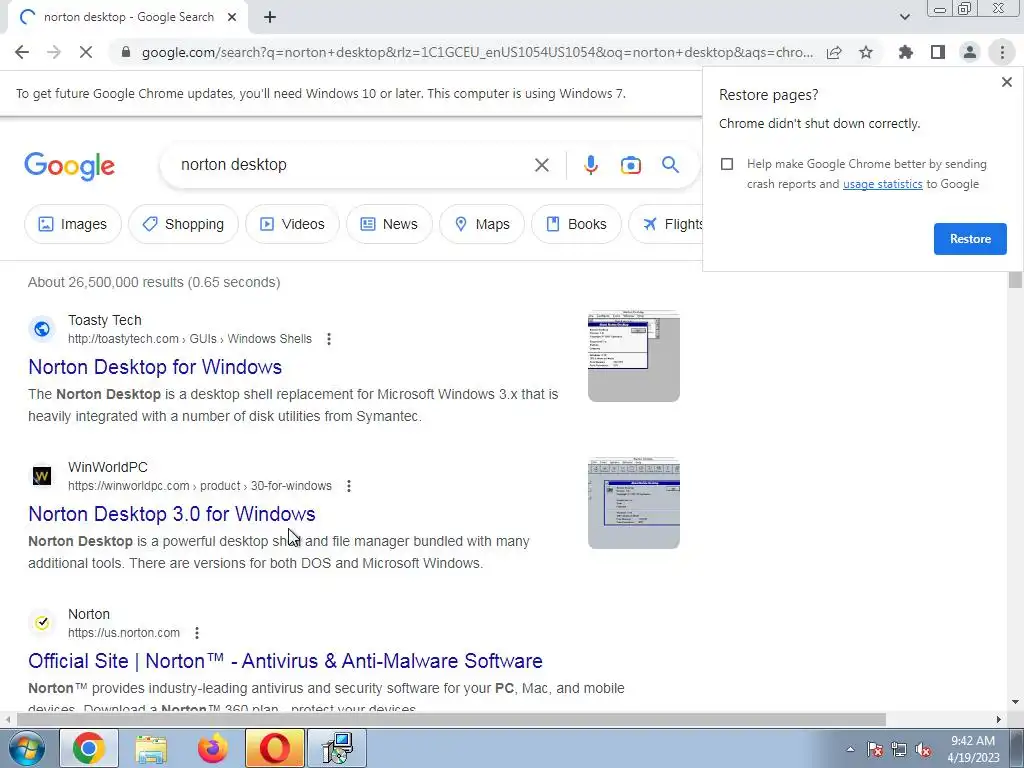
Task: Click the Toasty Tech site icon
Action: pyautogui.click(x=42, y=328)
